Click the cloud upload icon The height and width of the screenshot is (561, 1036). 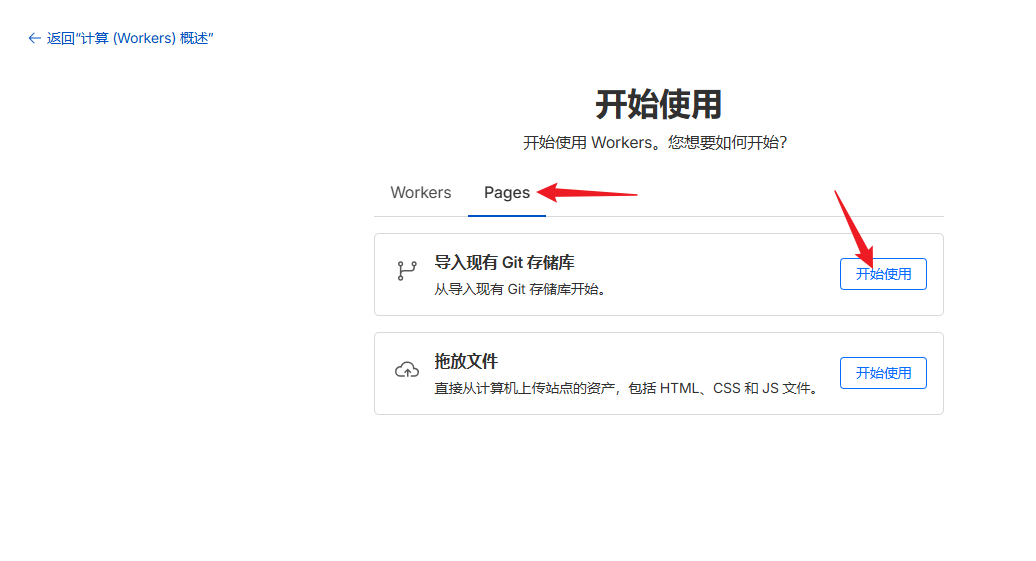tap(406, 370)
